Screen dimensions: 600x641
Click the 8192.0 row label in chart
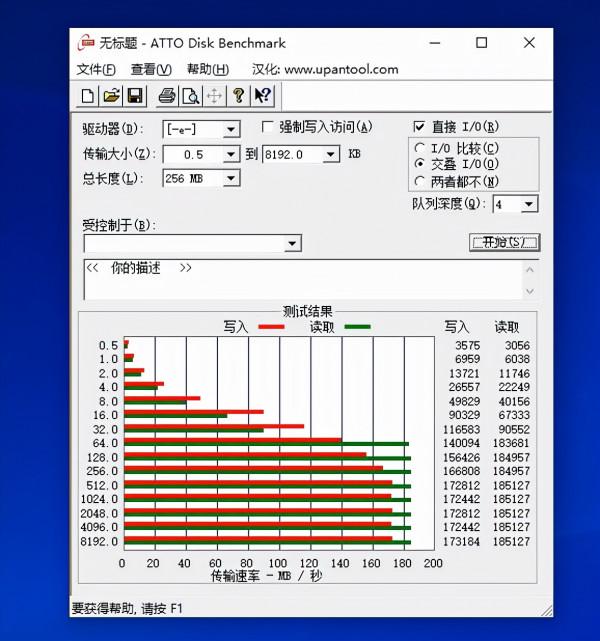click(x=99, y=542)
